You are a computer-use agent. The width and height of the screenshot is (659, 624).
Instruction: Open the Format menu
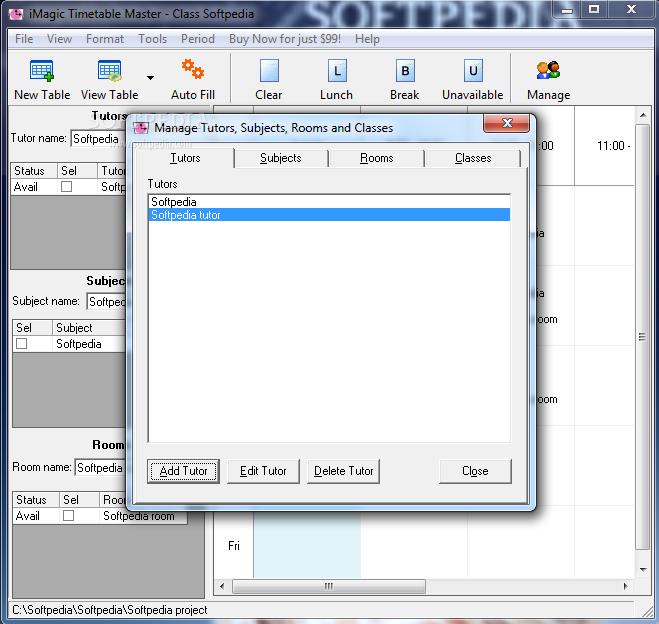click(105, 39)
